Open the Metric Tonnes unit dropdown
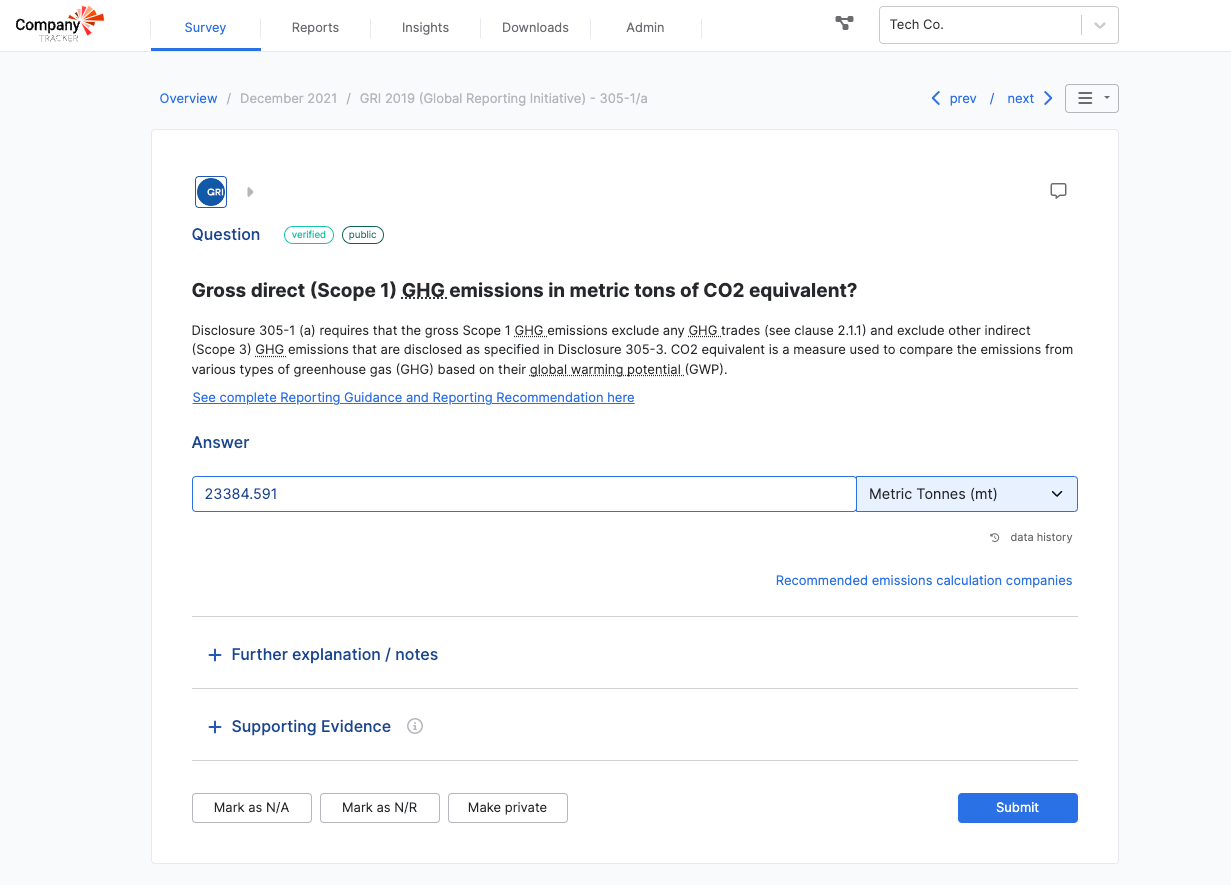The width and height of the screenshot is (1231, 885). [x=966, y=494]
